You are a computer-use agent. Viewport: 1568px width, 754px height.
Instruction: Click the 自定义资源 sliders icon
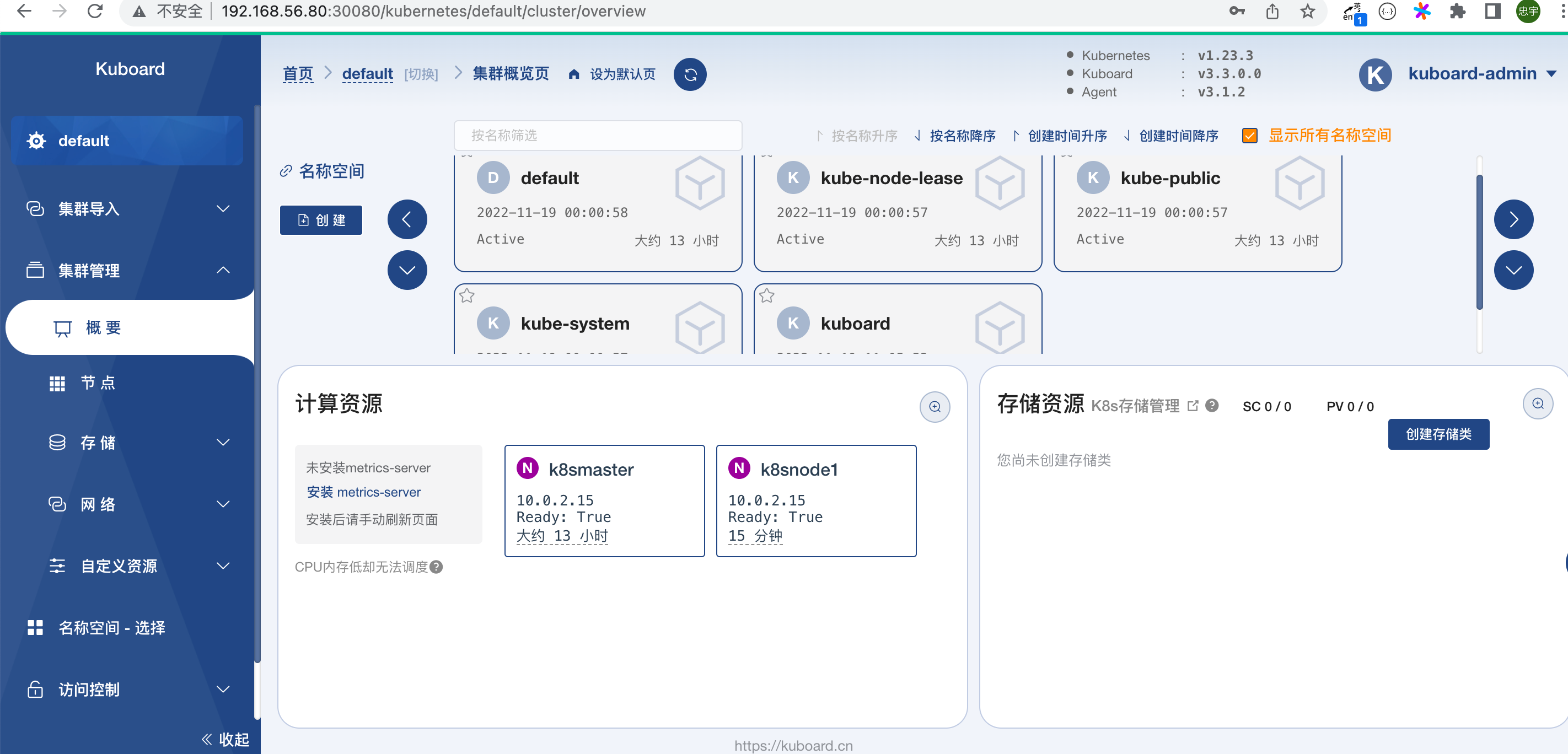click(57, 566)
